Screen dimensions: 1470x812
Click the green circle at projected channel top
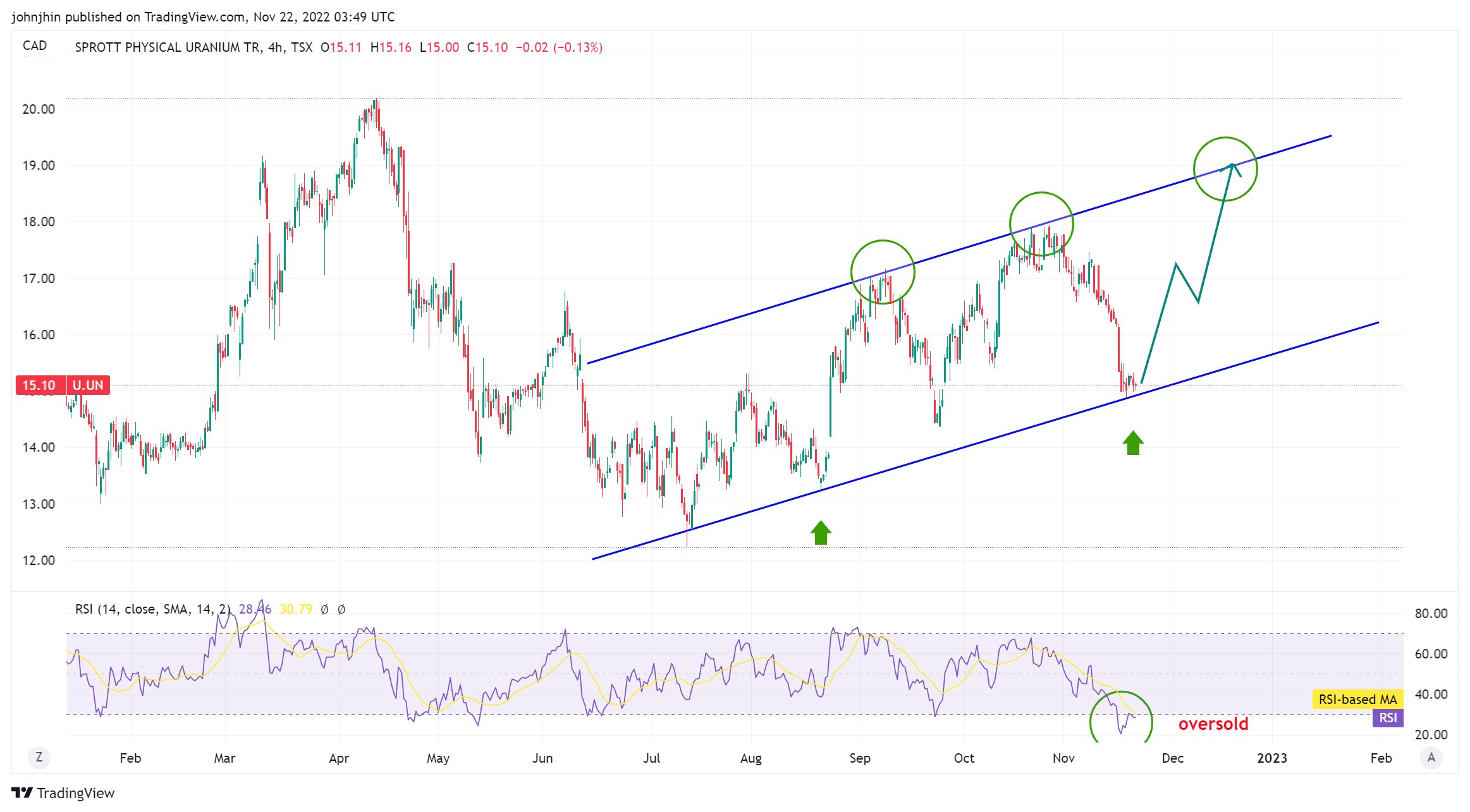pos(1225,169)
